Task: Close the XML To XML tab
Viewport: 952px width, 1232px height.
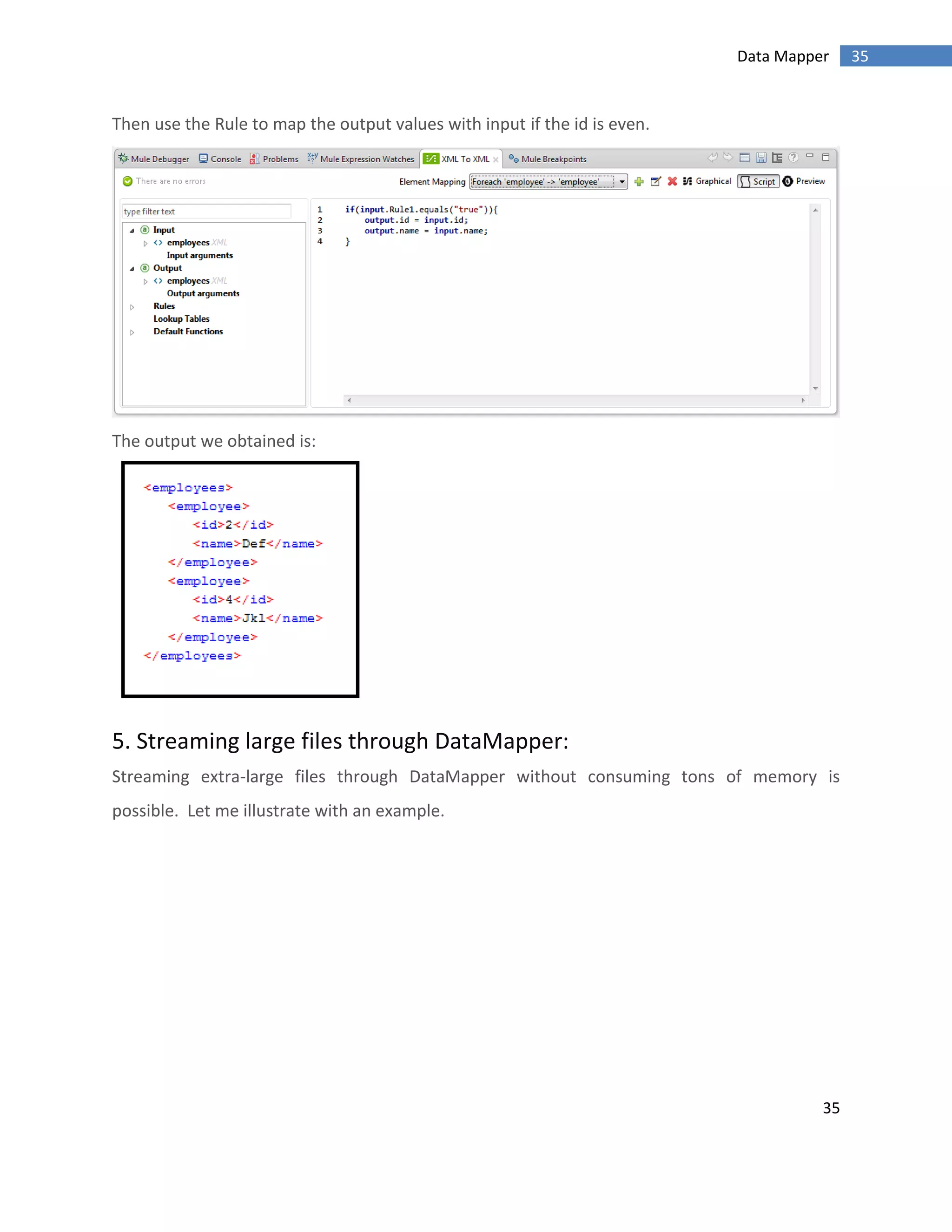Action: [496, 159]
